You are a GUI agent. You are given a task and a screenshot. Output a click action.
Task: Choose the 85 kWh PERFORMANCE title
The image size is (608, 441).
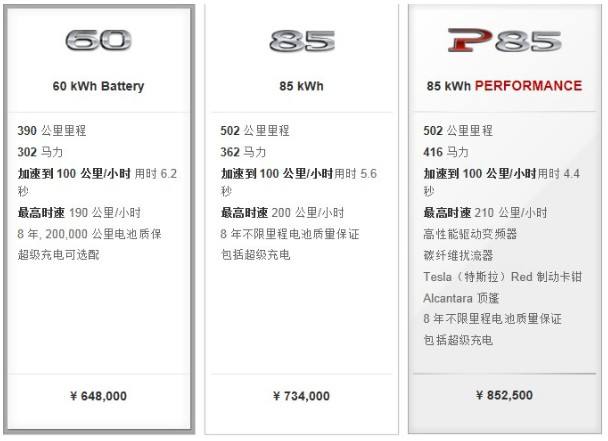coord(503,86)
